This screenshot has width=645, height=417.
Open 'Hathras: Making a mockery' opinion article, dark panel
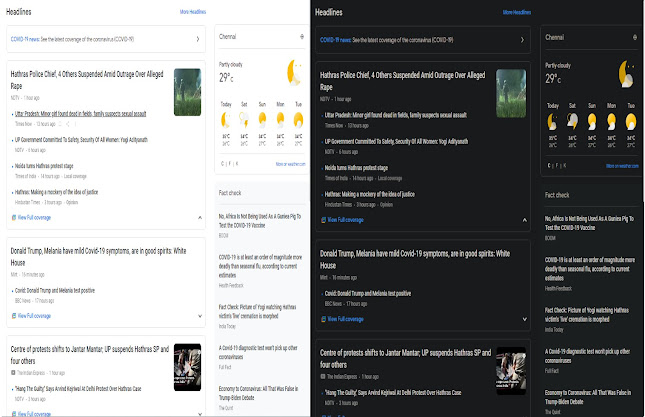click(369, 194)
